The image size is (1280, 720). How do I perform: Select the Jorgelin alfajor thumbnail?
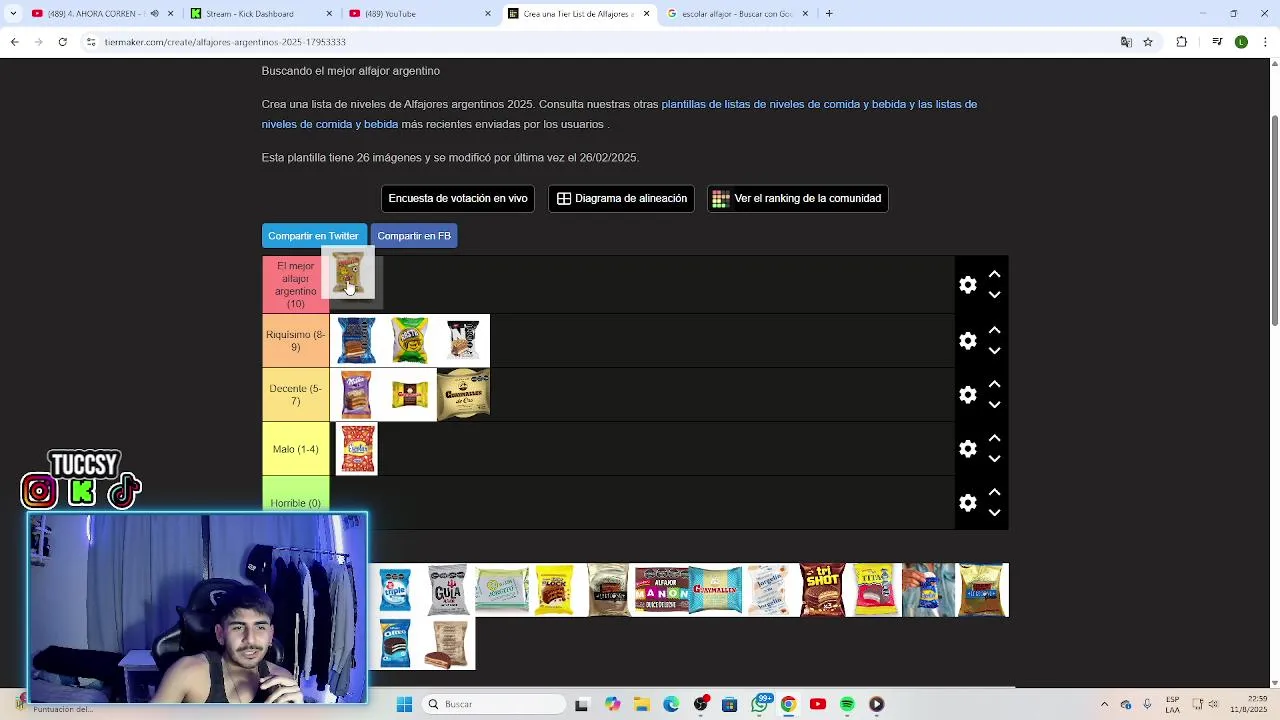pyautogui.click(x=770, y=590)
